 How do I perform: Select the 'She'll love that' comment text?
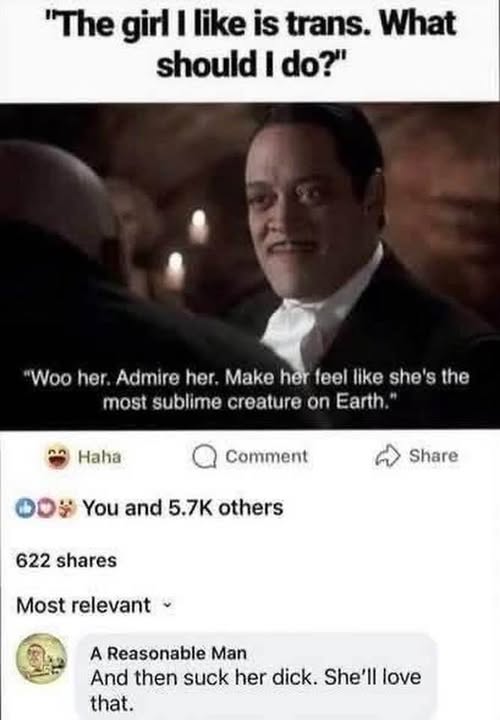click(255, 690)
